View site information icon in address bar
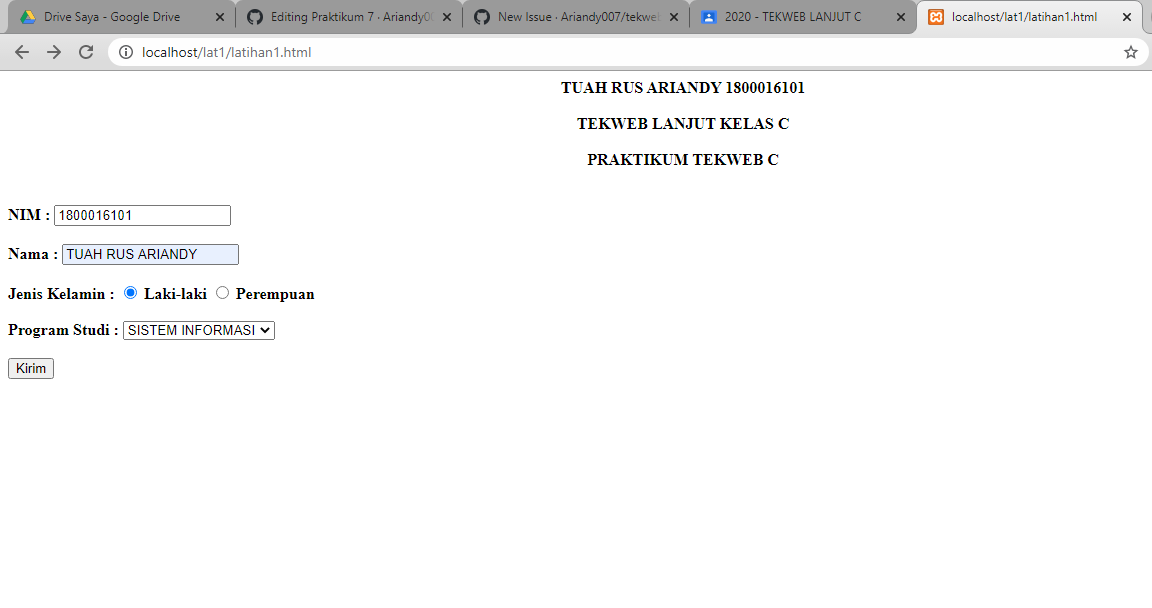Viewport: 1152px width, 608px height. (126, 52)
